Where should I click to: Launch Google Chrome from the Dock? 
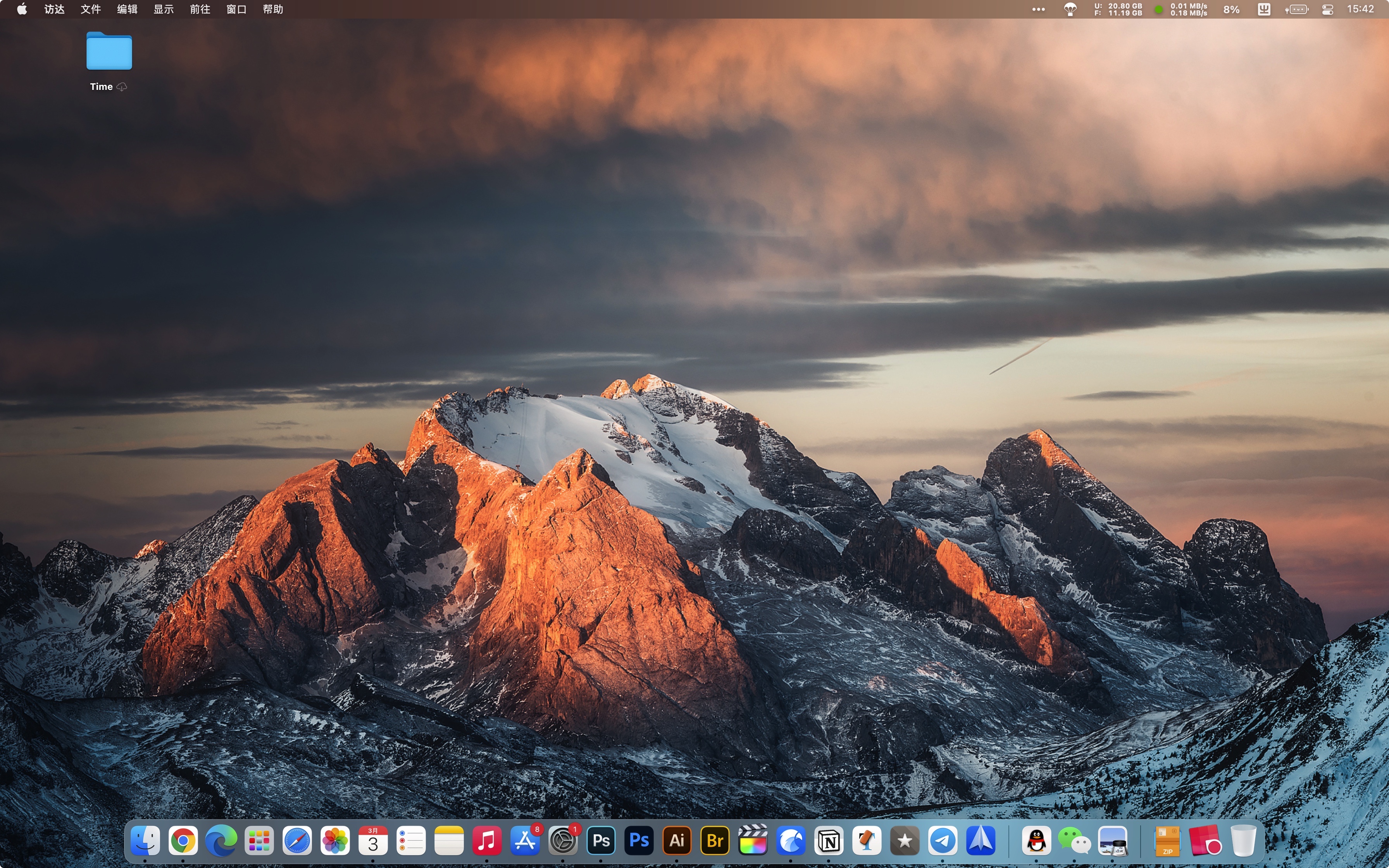coord(183,840)
